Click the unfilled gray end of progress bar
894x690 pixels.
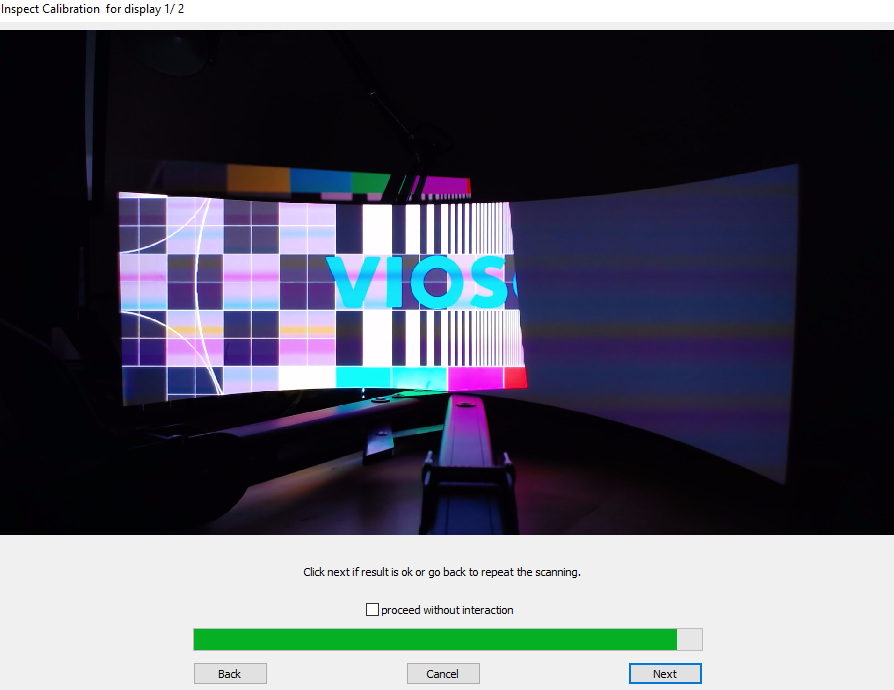(690, 640)
